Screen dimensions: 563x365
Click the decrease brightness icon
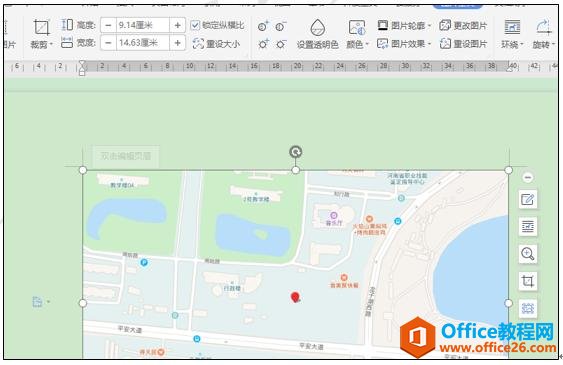click(x=281, y=44)
